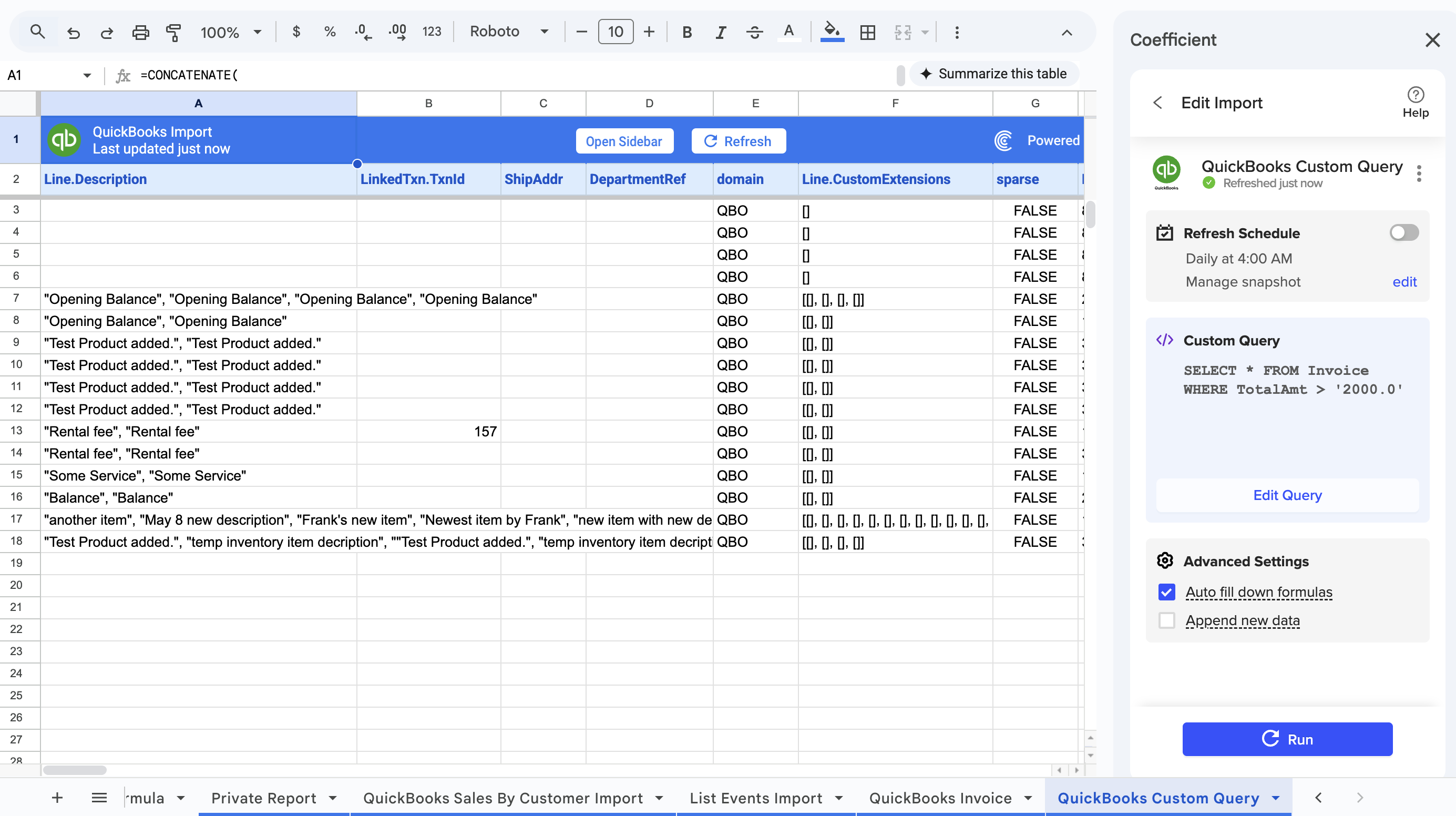
Task: Click inside the formula bar
Action: click(396, 75)
